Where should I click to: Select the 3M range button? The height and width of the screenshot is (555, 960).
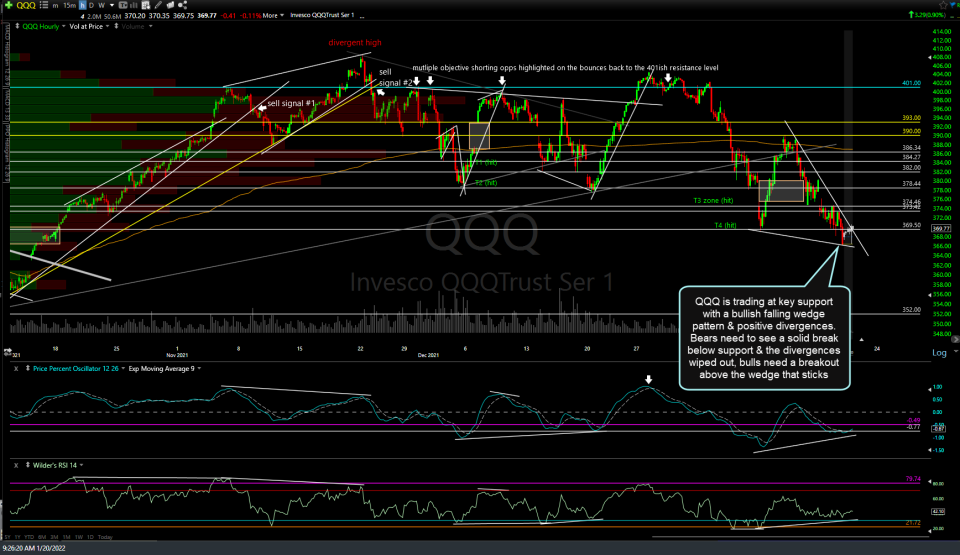pos(54,537)
